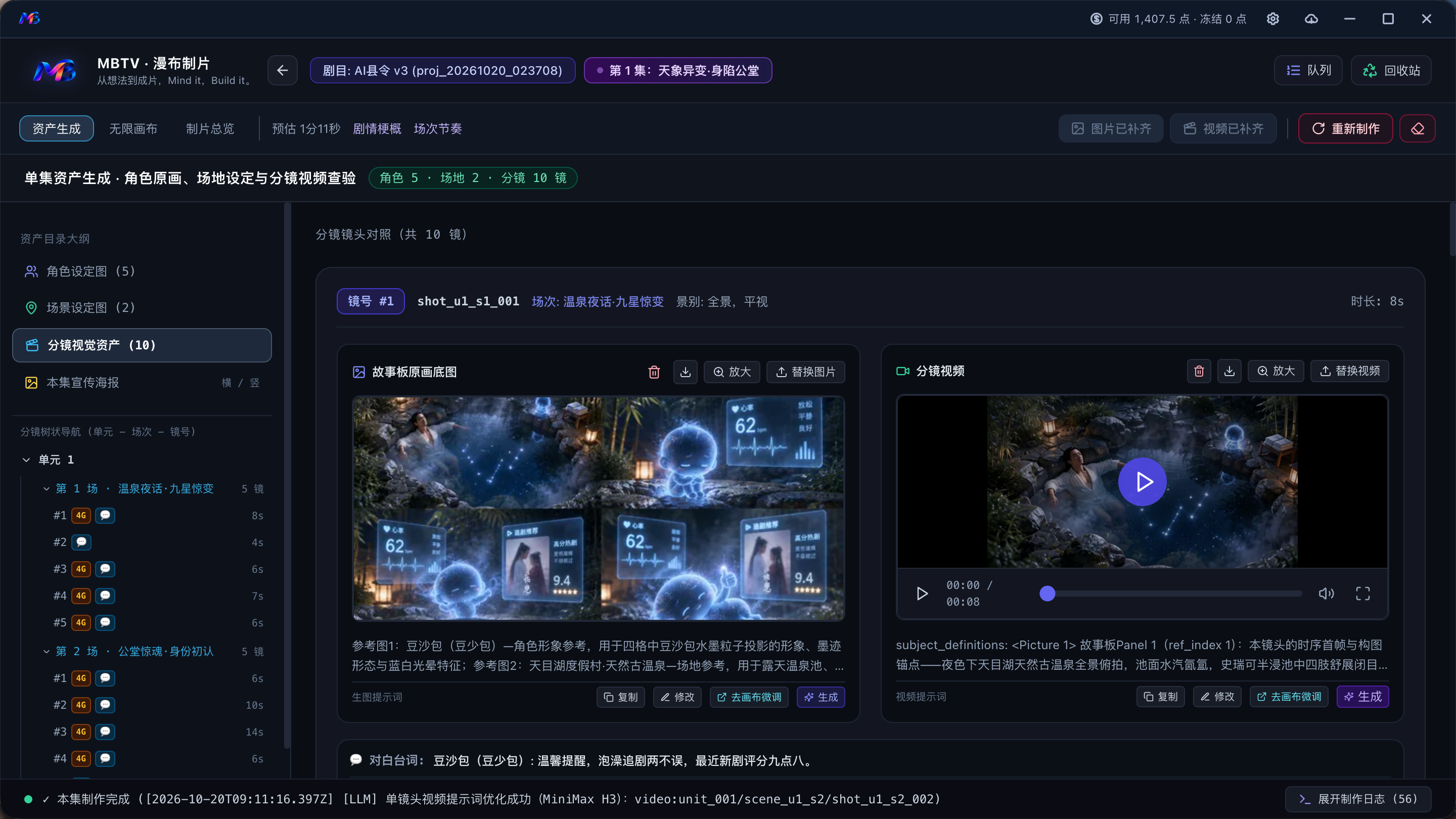The image size is (1456, 819).
Task: Click 替换视频 for the shot video
Action: 1349,371
